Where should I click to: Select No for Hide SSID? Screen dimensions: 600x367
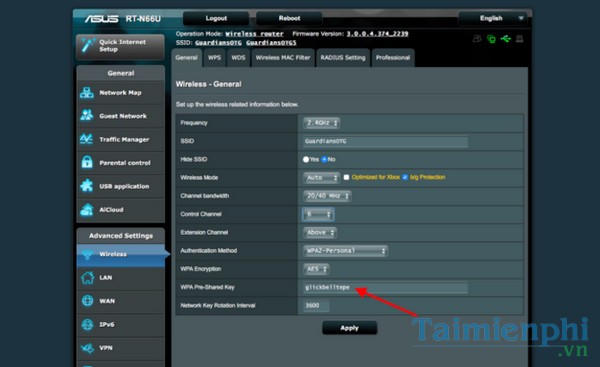[x=324, y=160]
